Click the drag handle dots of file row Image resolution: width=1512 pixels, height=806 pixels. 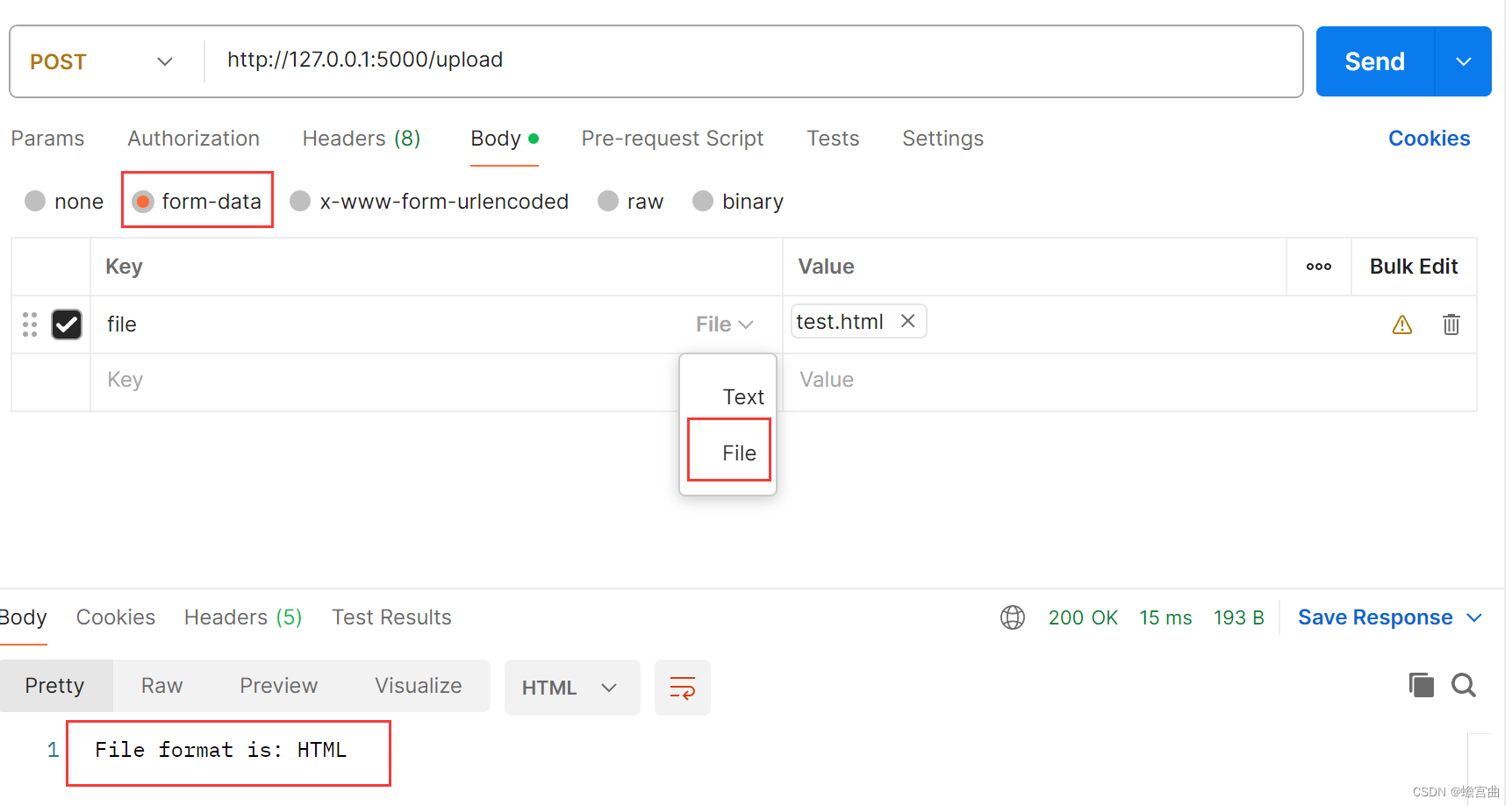click(x=30, y=325)
